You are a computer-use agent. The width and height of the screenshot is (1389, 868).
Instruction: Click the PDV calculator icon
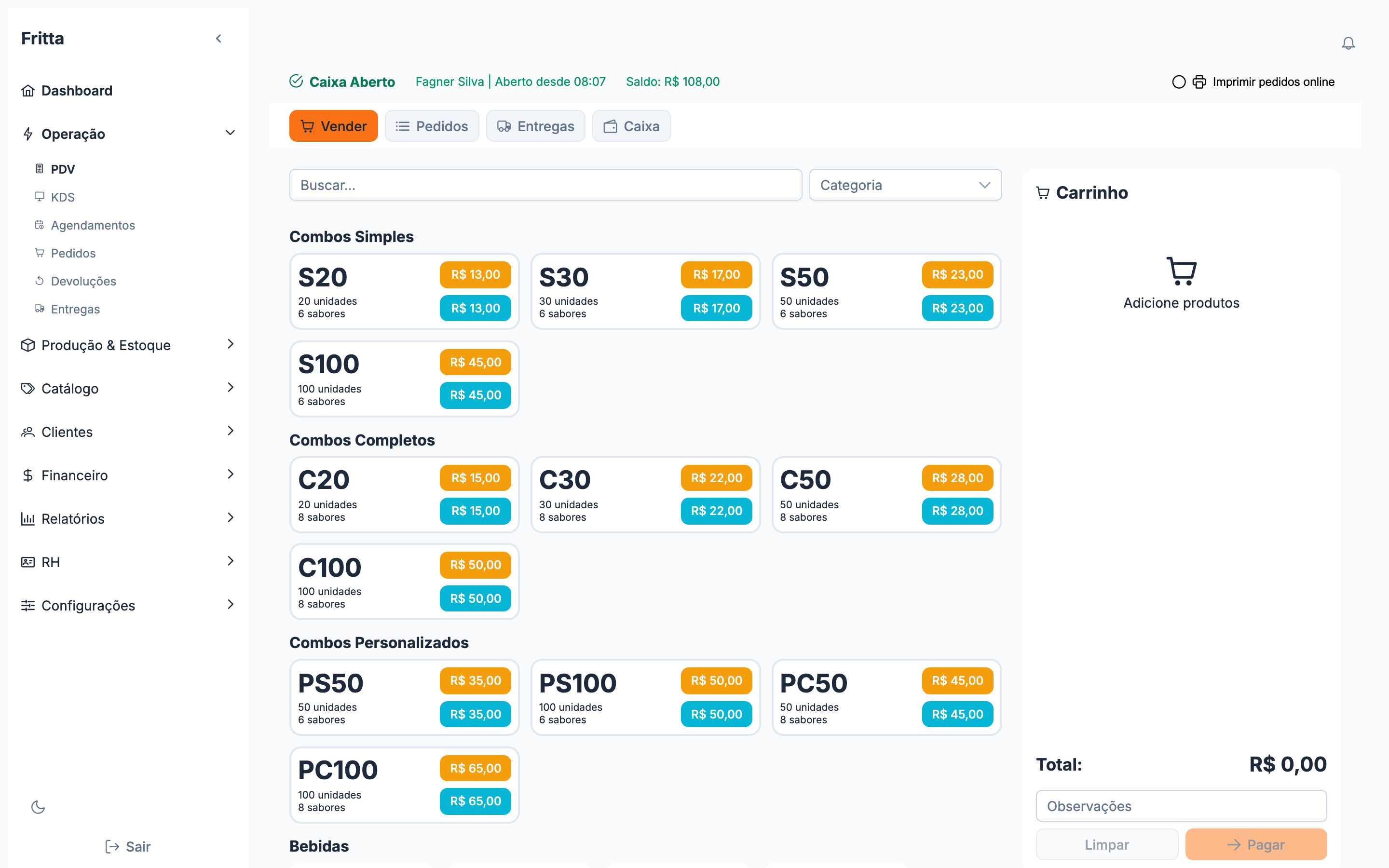[x=39, y=169]
